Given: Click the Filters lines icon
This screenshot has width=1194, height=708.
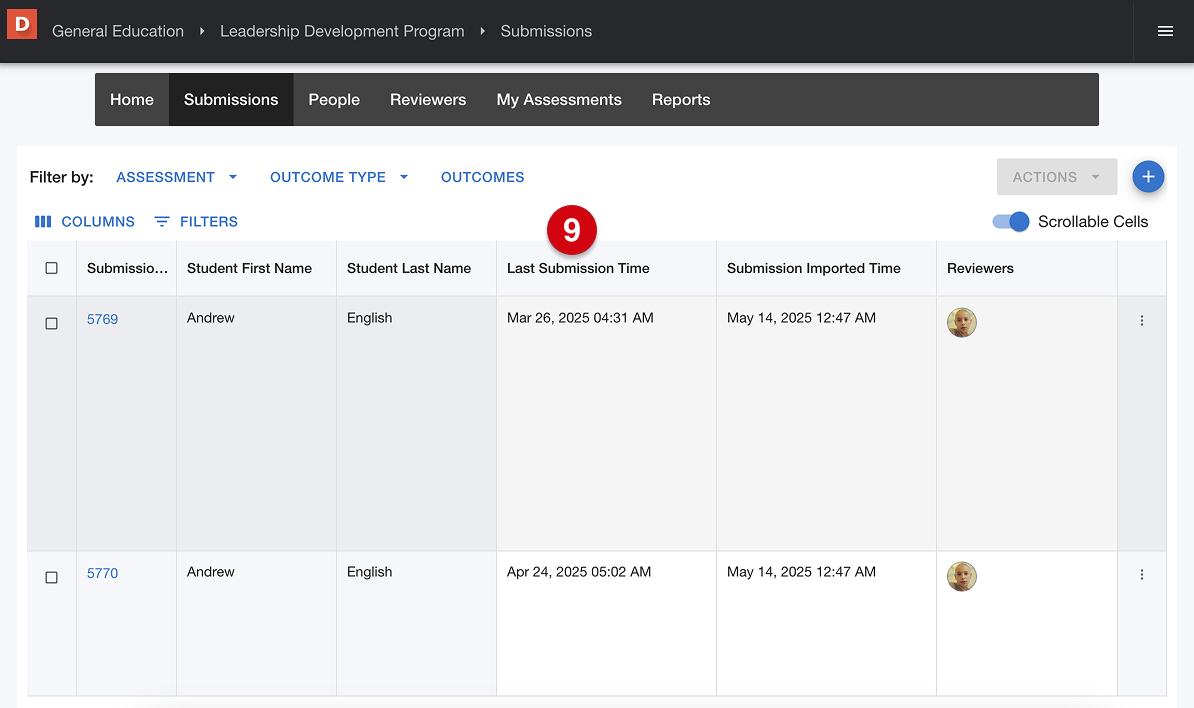Looking at the screenshot, I should 161,222.
